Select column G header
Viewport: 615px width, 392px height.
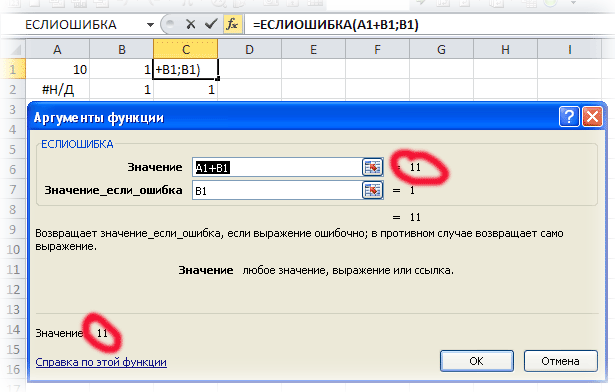(x=441, y=49)
